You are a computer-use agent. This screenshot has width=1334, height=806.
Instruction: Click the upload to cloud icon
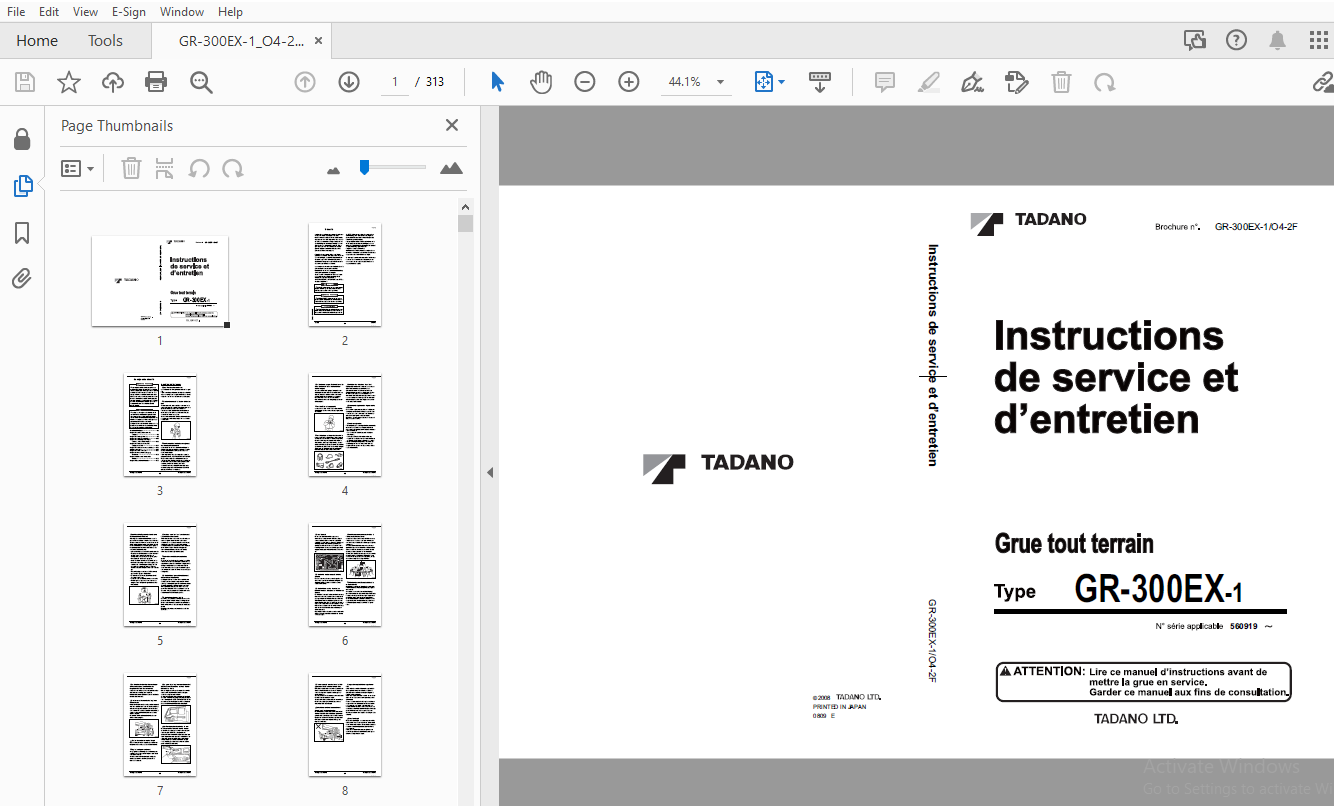pos(113,82)
